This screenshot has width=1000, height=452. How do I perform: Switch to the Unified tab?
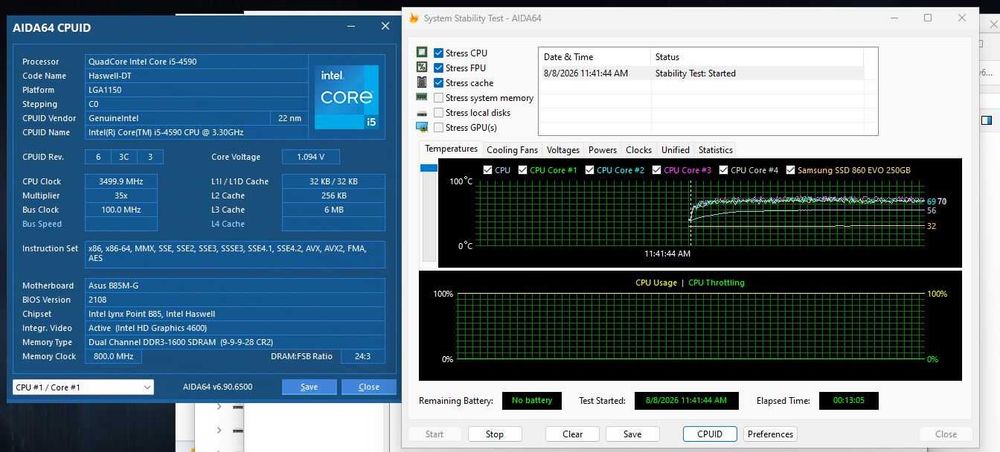675,150
